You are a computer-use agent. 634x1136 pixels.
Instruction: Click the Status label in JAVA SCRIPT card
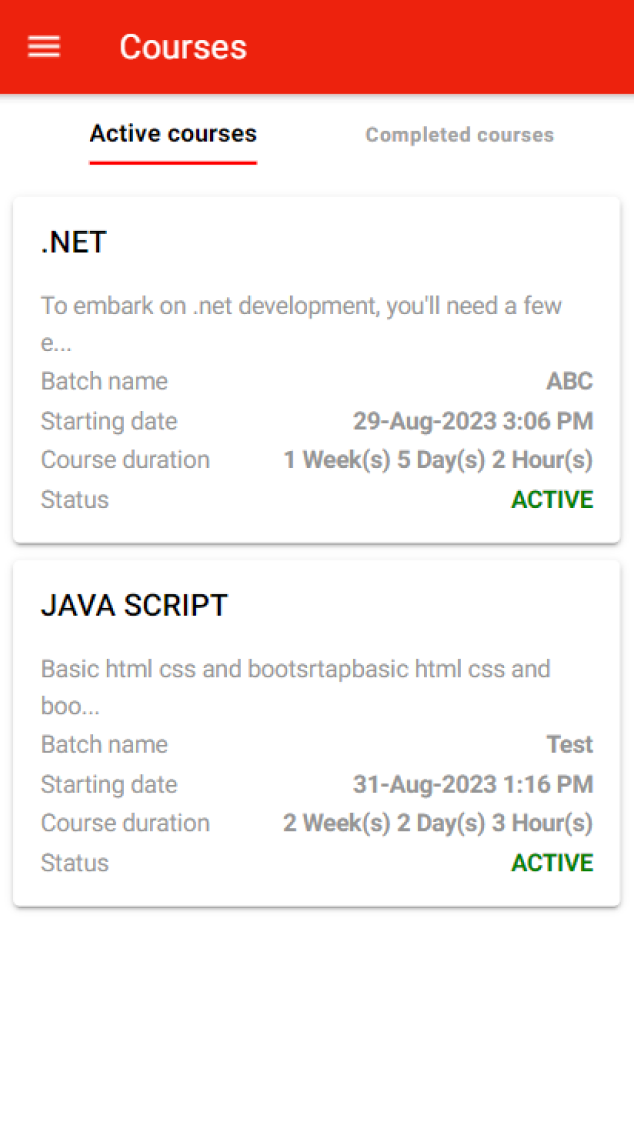pyautogui.click(x=74, y=862)
